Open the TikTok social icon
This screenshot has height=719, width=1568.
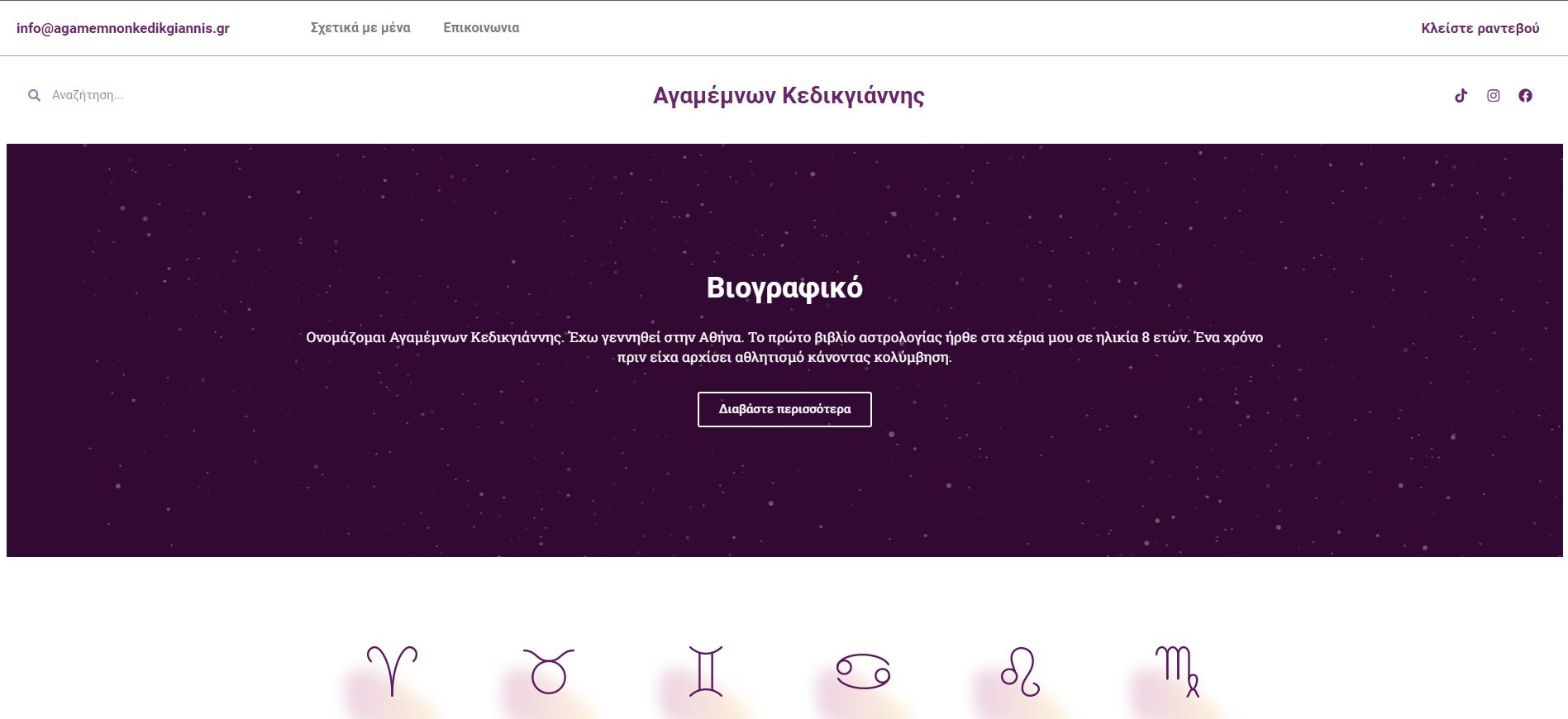click(1461, 96)
